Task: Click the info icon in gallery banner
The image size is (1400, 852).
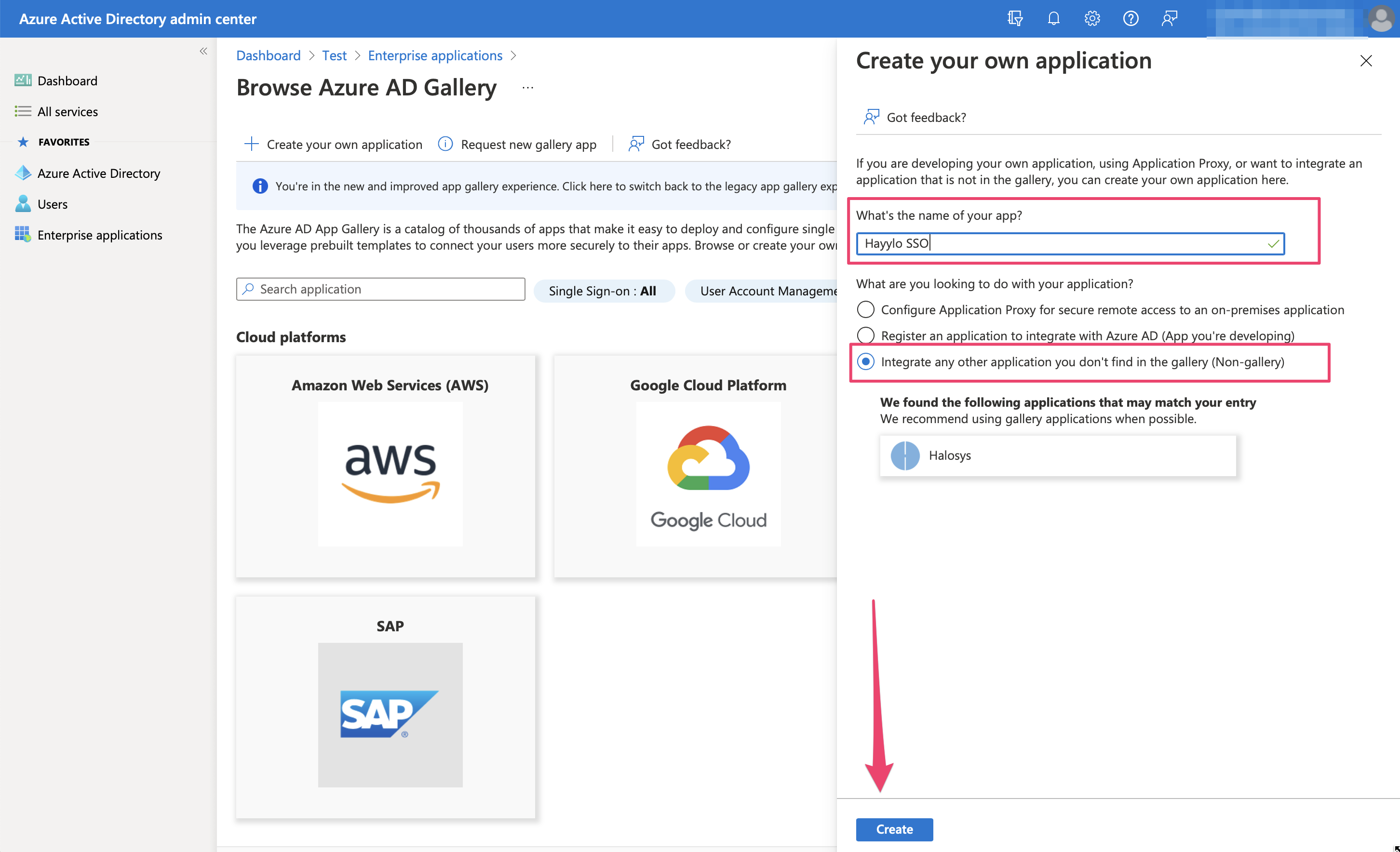Action: 260,186
